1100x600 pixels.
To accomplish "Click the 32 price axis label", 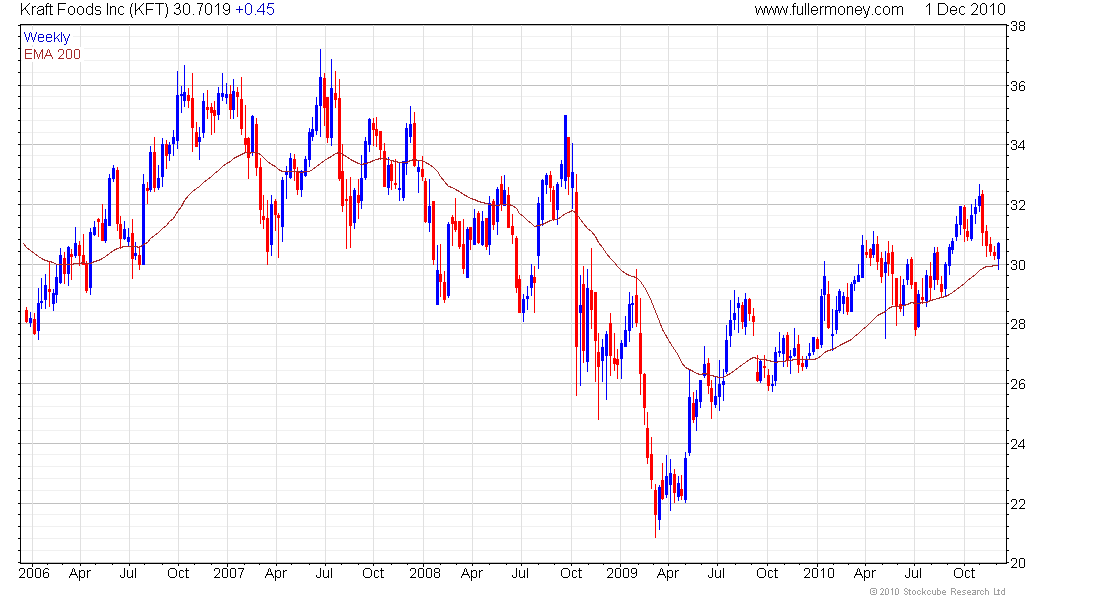I will [x=1018, y=206].
